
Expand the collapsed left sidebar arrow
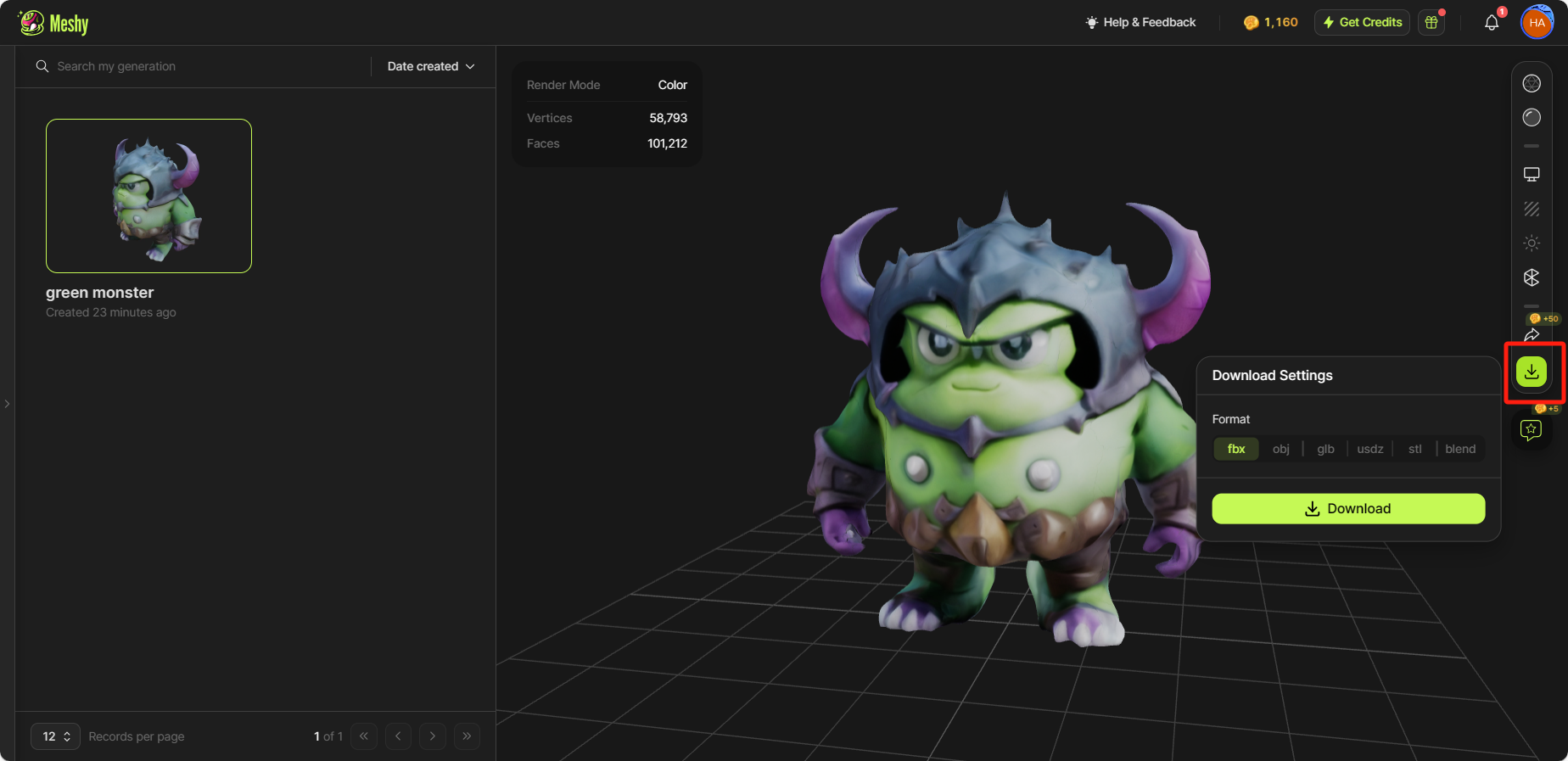click(7, 404)
